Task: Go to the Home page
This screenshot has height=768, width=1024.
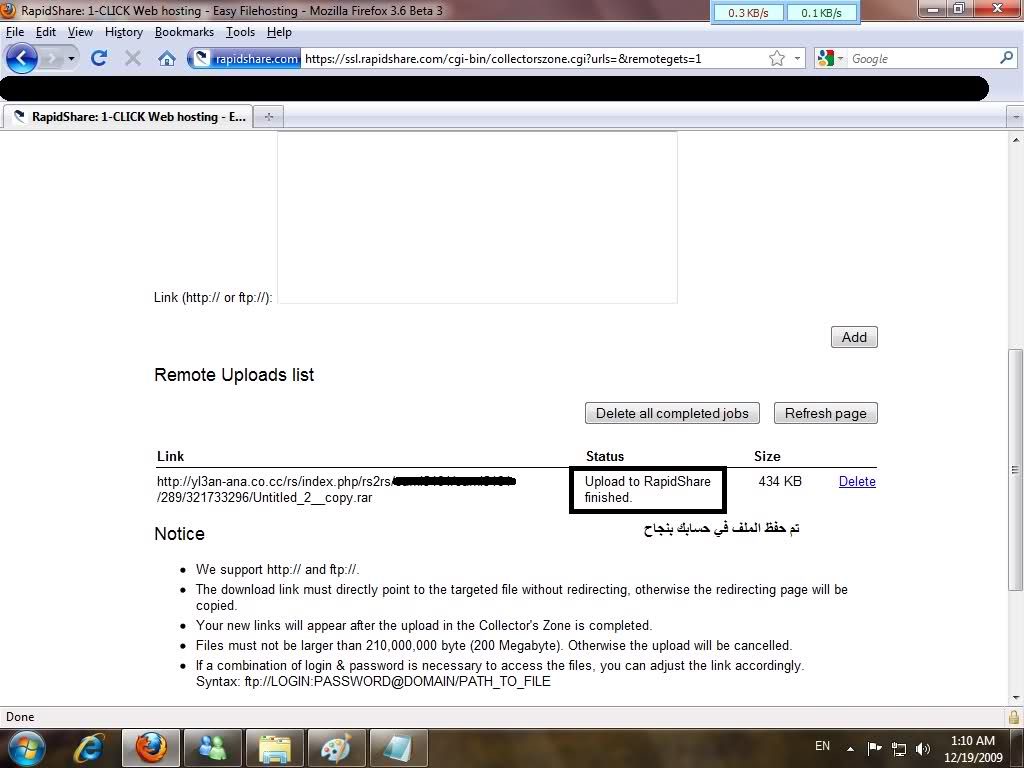Action: 167,59
